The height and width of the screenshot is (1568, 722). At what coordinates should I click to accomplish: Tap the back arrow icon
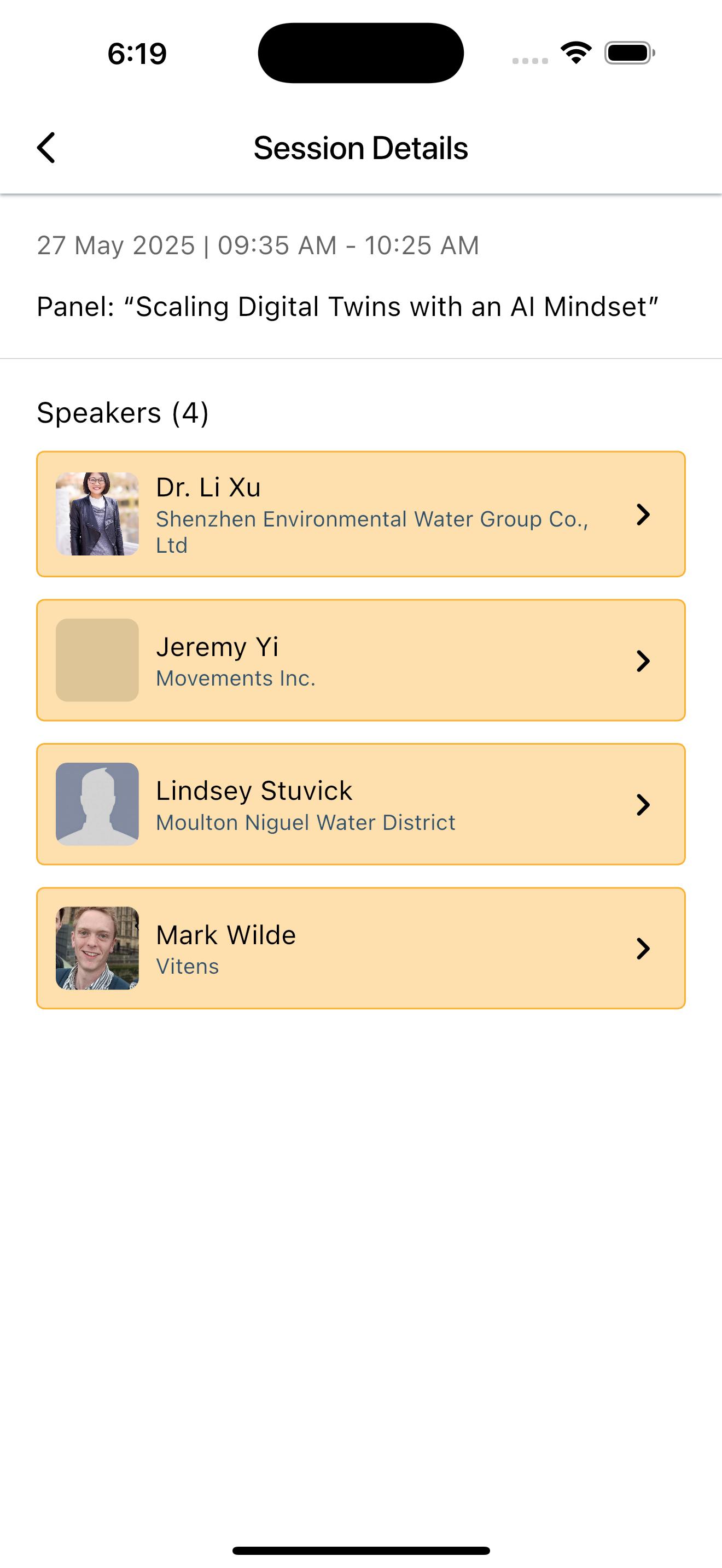(x=46, y=148)
